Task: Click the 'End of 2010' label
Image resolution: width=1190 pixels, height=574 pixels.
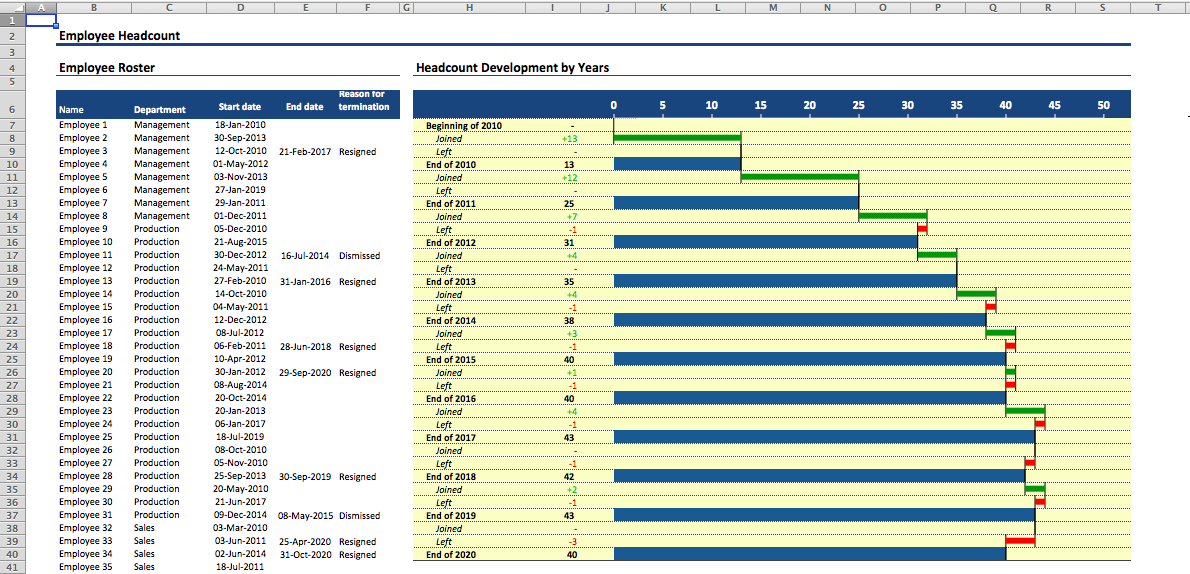Action: [x=451, y=164]
